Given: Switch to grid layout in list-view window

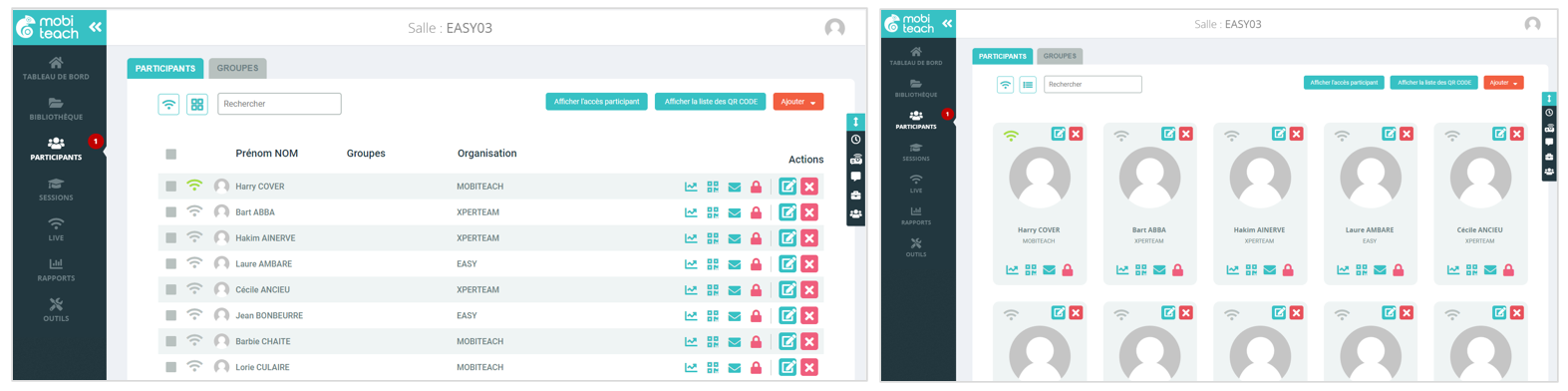Looking at the screenshot, I should tap(197, 104).
